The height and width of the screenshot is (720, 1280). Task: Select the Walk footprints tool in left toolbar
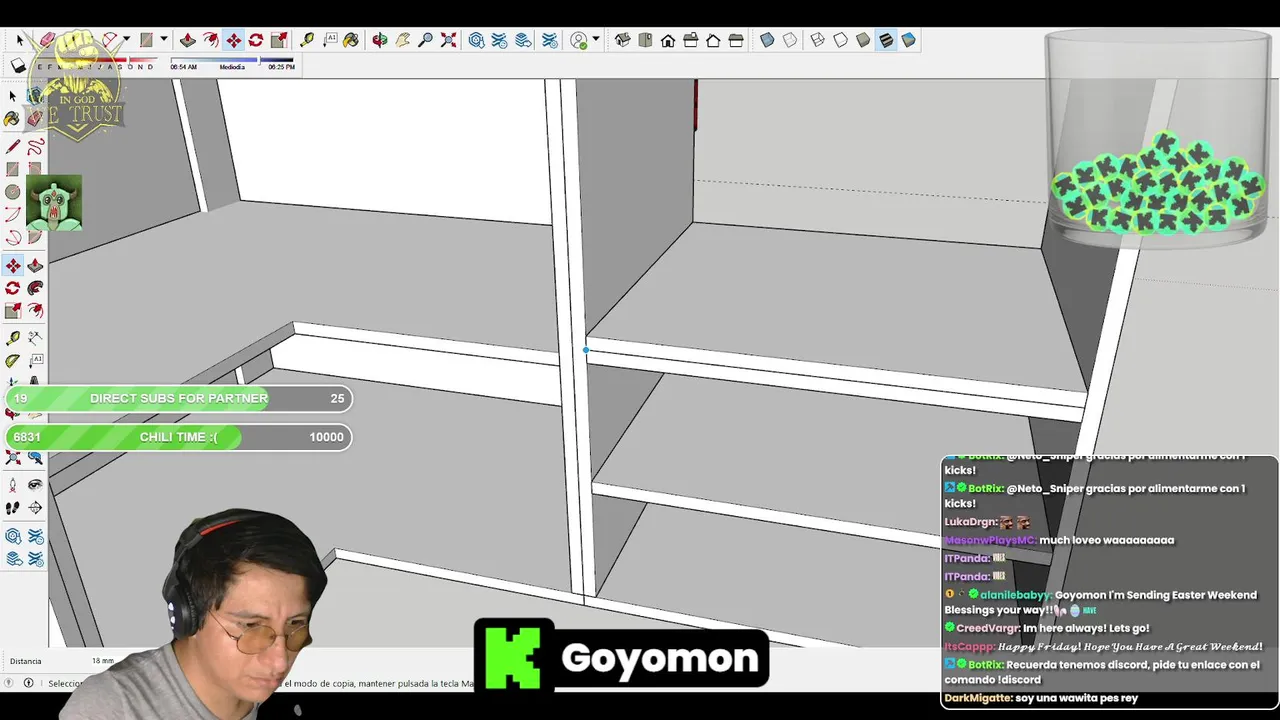(x=13, y=508)
